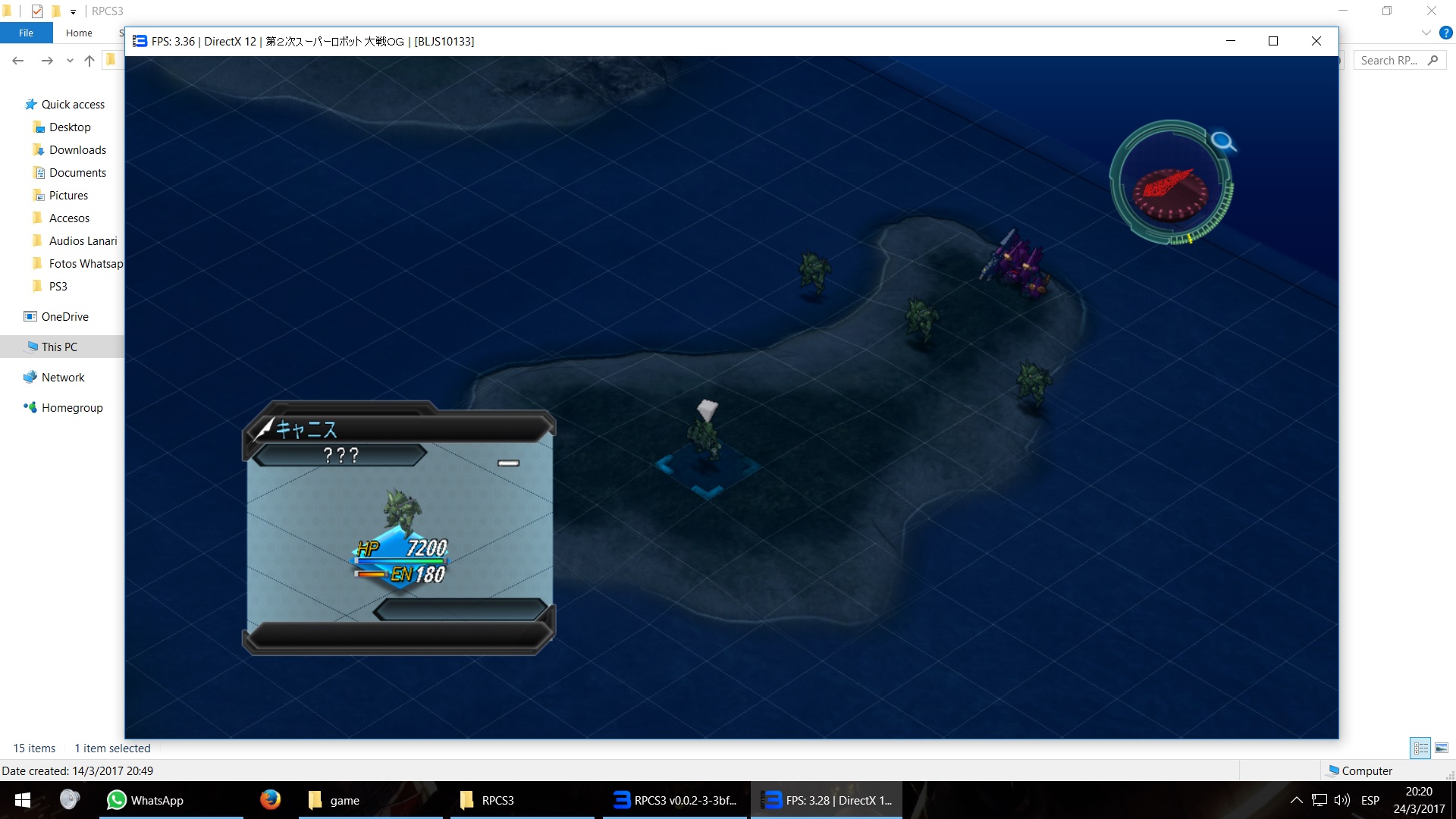Expand the ribbon with the chevron

point(1426,33)
